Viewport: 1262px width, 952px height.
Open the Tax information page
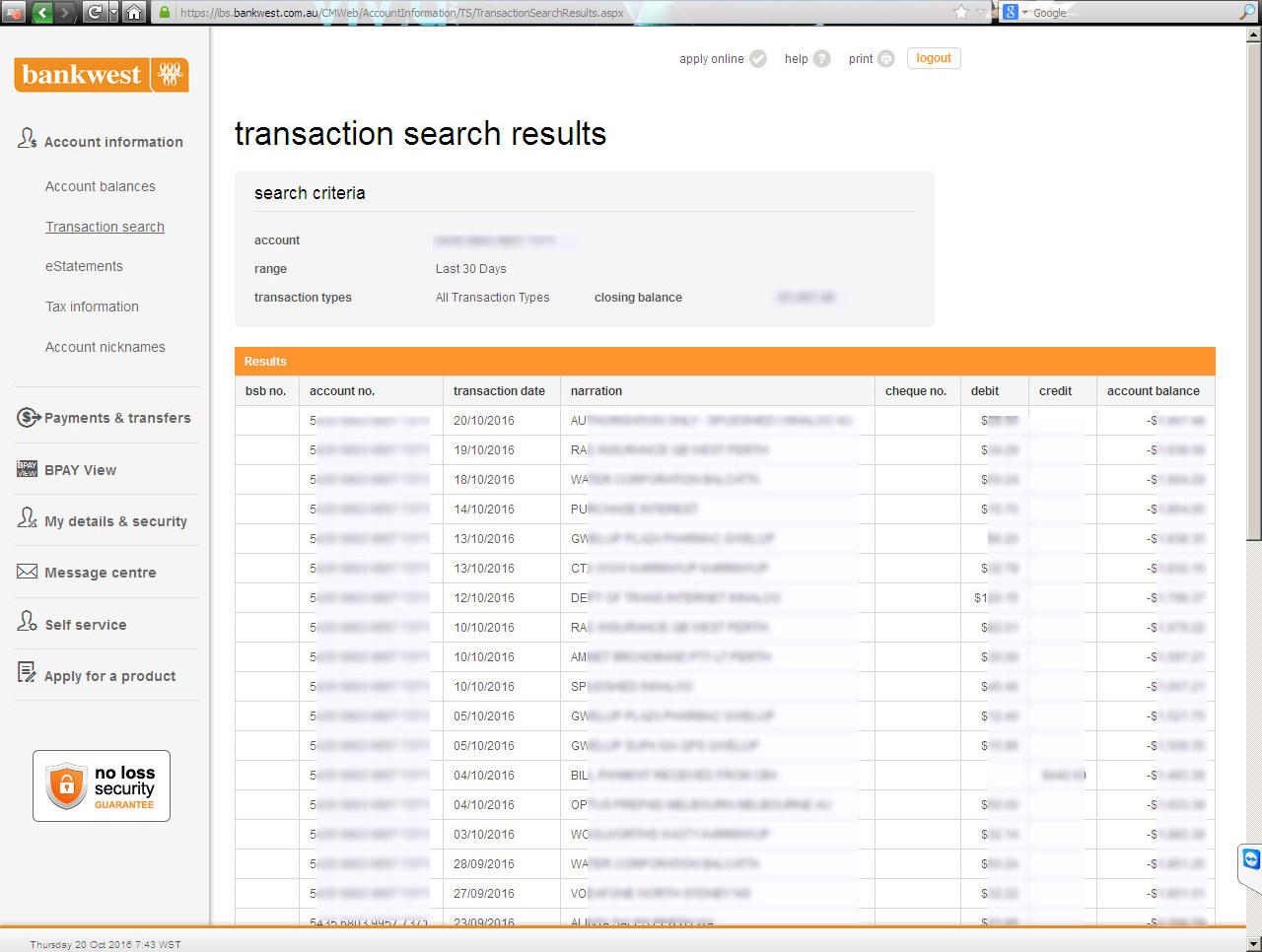(92, 306)
